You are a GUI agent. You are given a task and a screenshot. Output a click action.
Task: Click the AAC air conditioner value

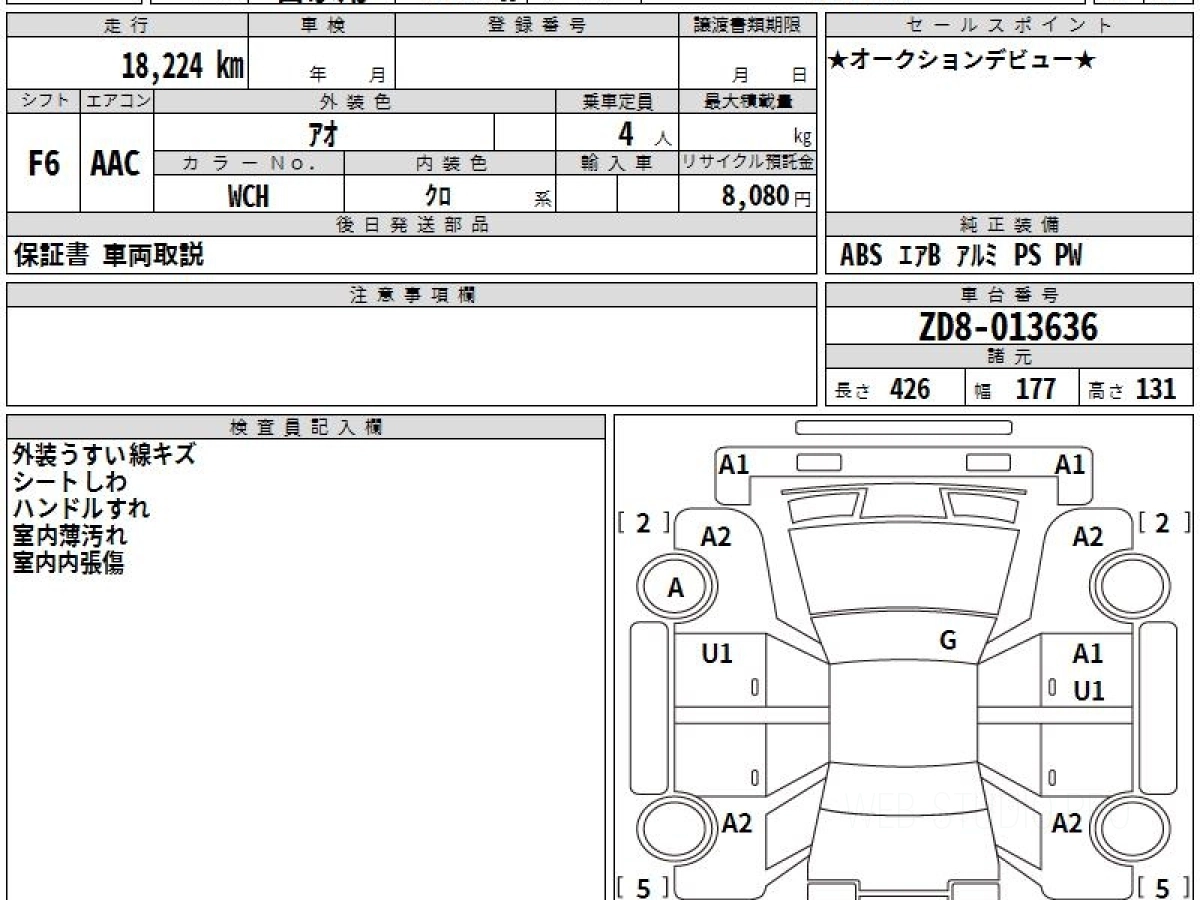coord(116,163)
